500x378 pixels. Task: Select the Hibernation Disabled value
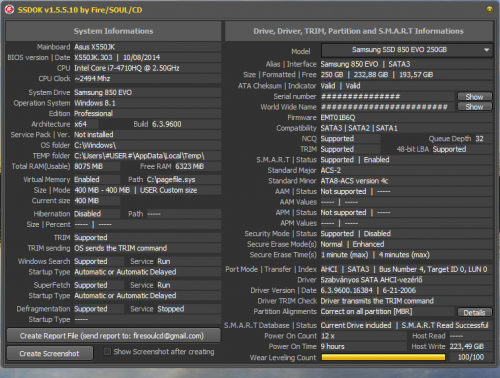(x=87, y=214)
